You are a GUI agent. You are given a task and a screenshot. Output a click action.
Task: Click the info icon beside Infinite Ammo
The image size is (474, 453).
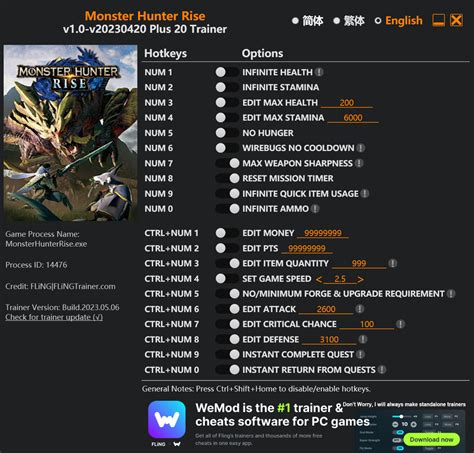pyautogui.click(x=315, y=209)
